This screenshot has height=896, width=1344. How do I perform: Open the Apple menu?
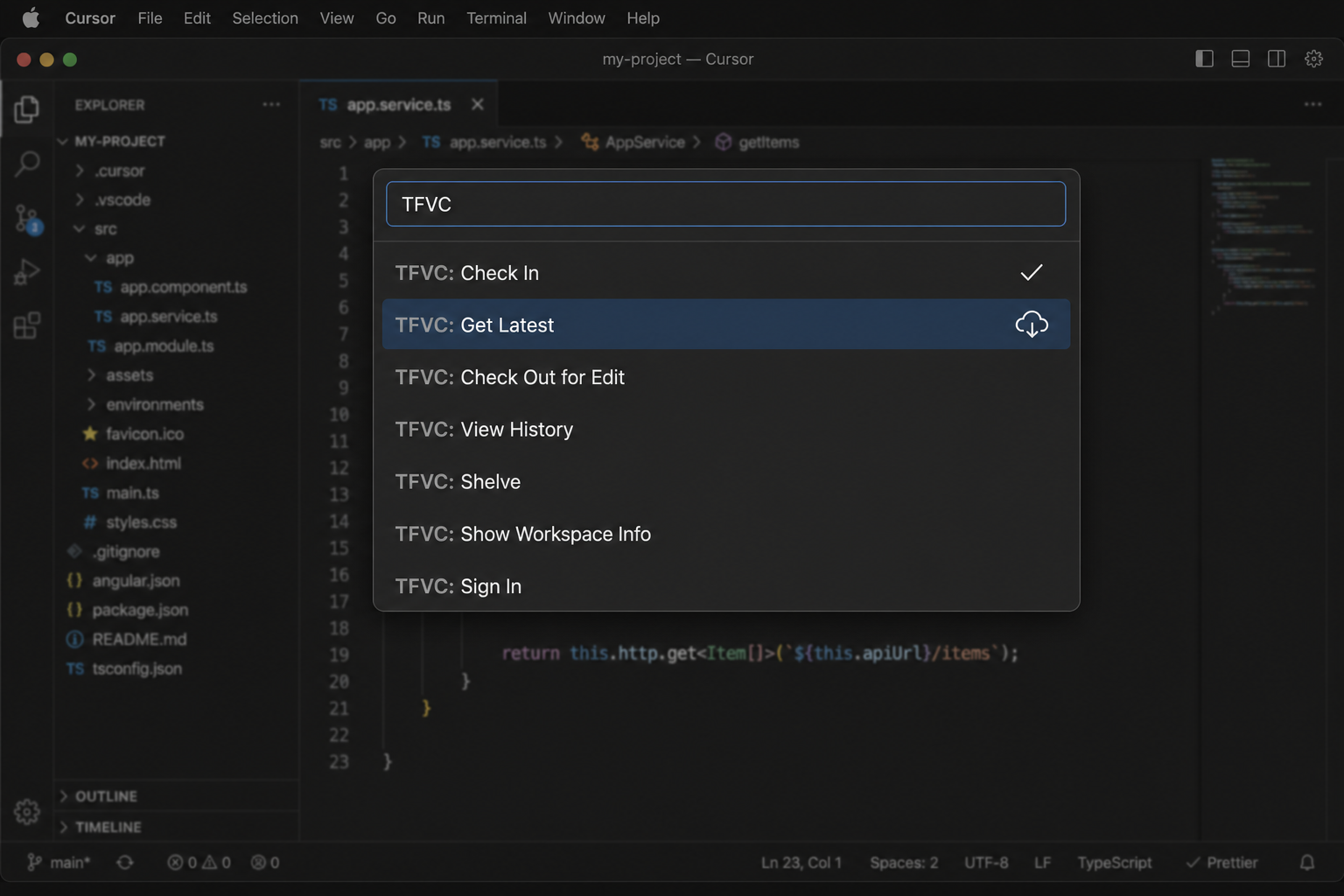coord(31,17)
